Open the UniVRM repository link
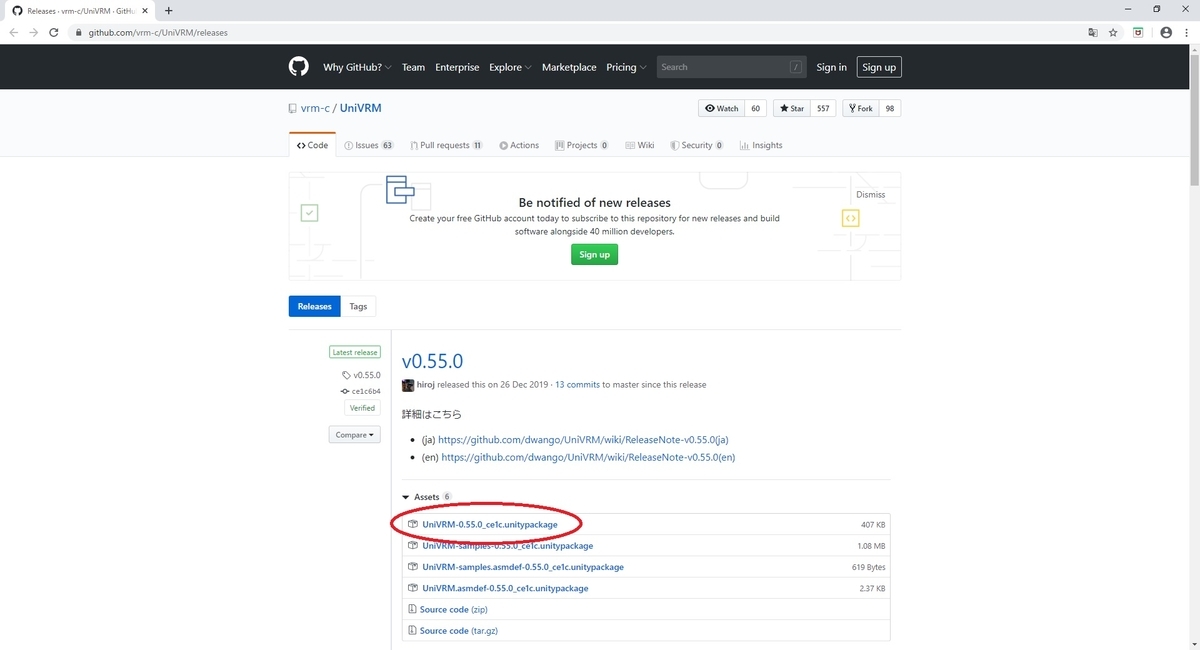 pos(361,108)
